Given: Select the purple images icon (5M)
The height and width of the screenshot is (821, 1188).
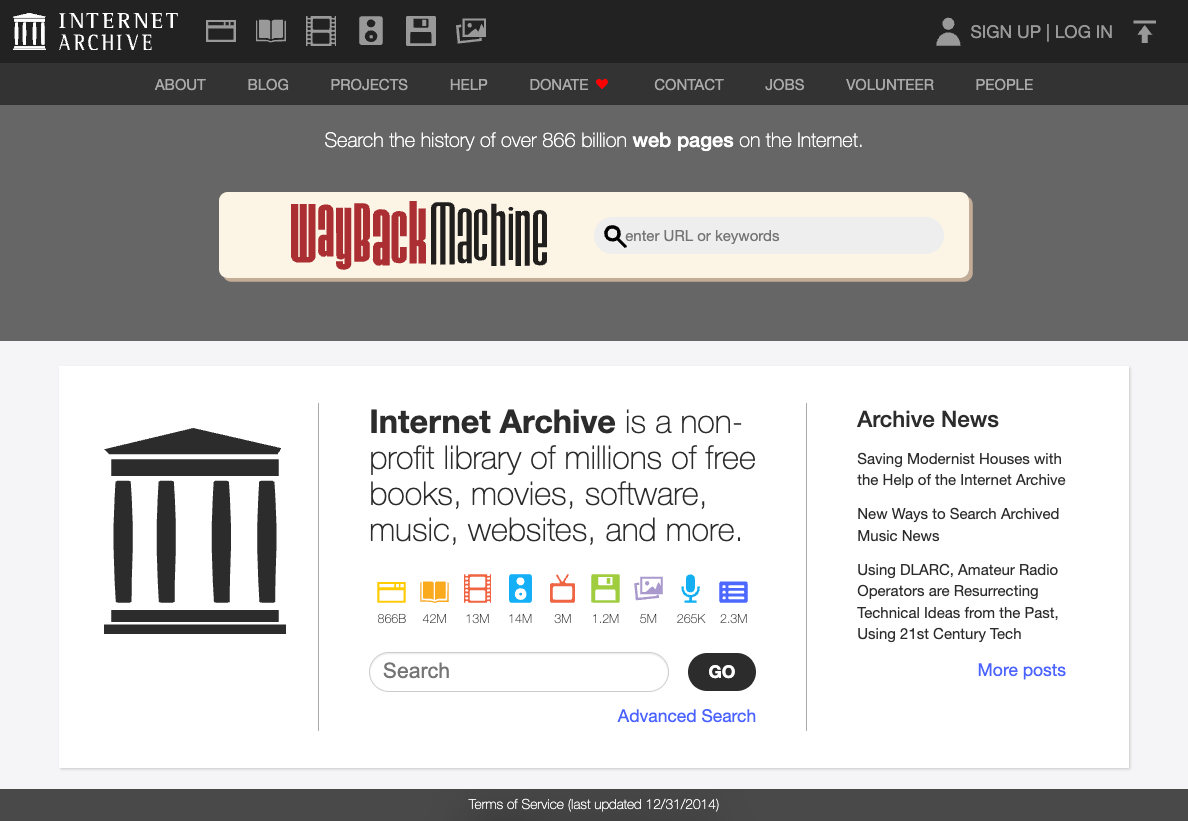Looking at the screenshot, I should [648, 588].
